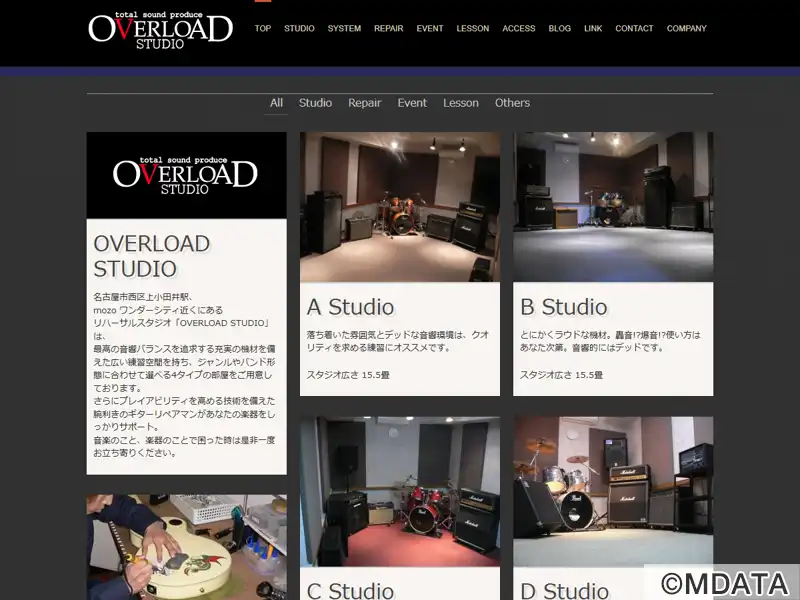Filter cards by Others
Screen dimensions: 800x600
point(512,103)
